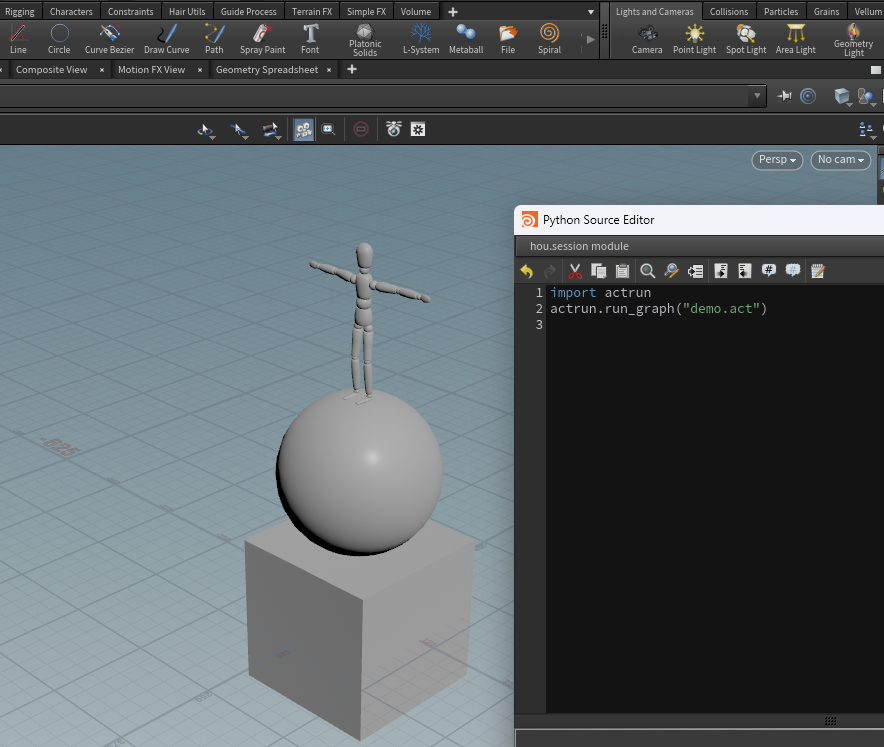Select the Spray Paint shelf tool
This screenshot has height=747, width=884.
click(x=262, y=38)
